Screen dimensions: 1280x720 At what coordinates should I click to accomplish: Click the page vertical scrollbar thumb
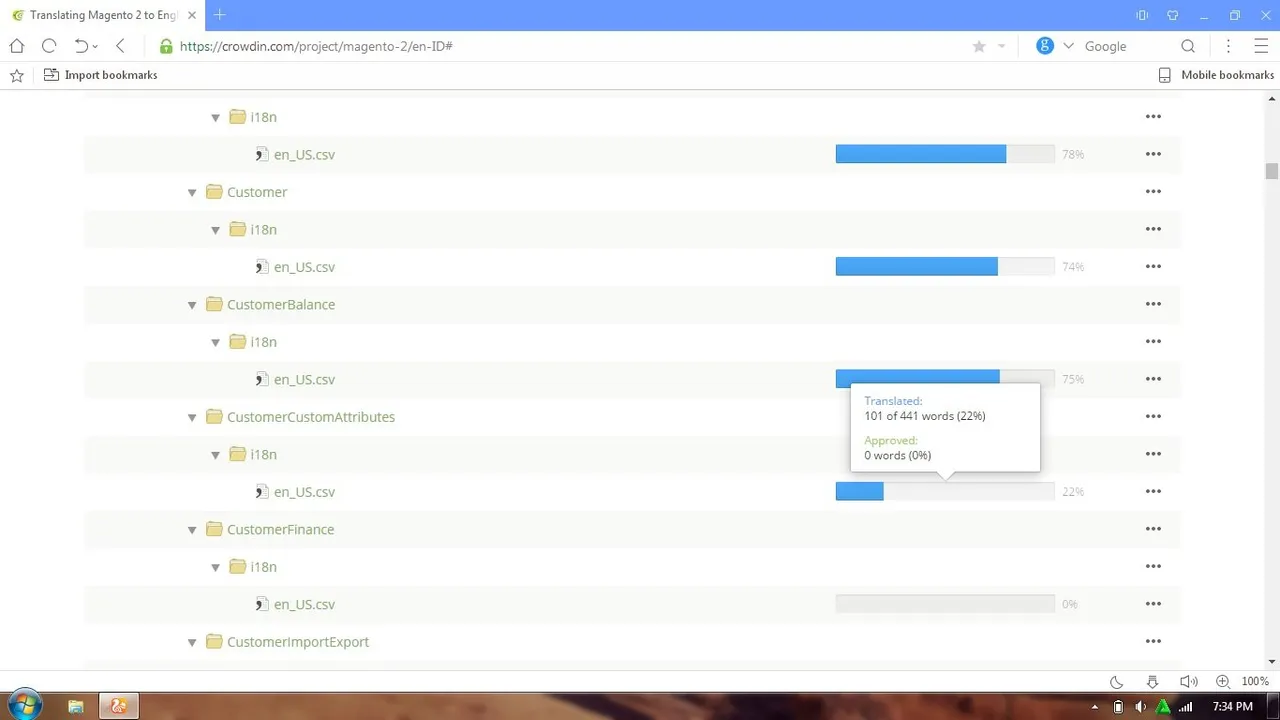(x=1271, y=171)
